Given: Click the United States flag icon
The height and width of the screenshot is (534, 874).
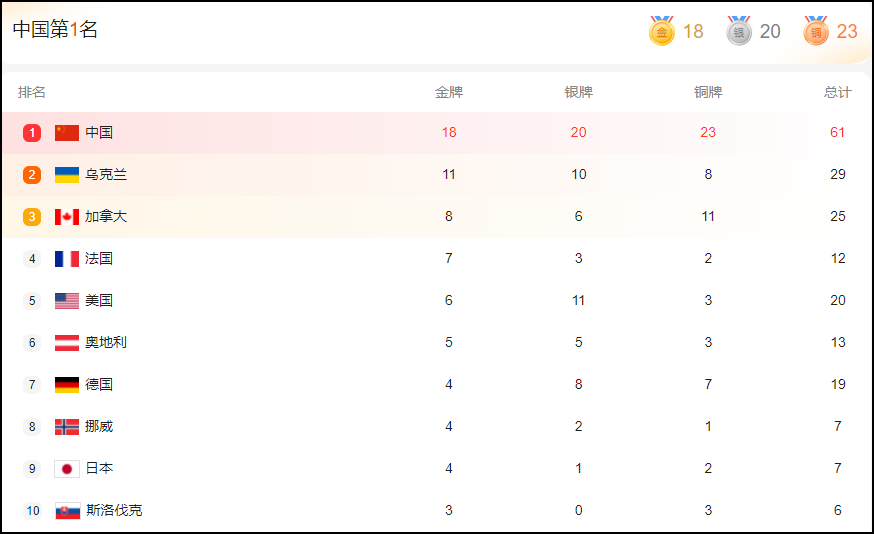Looking at the screenshot, I should click(x=67, y=300).
